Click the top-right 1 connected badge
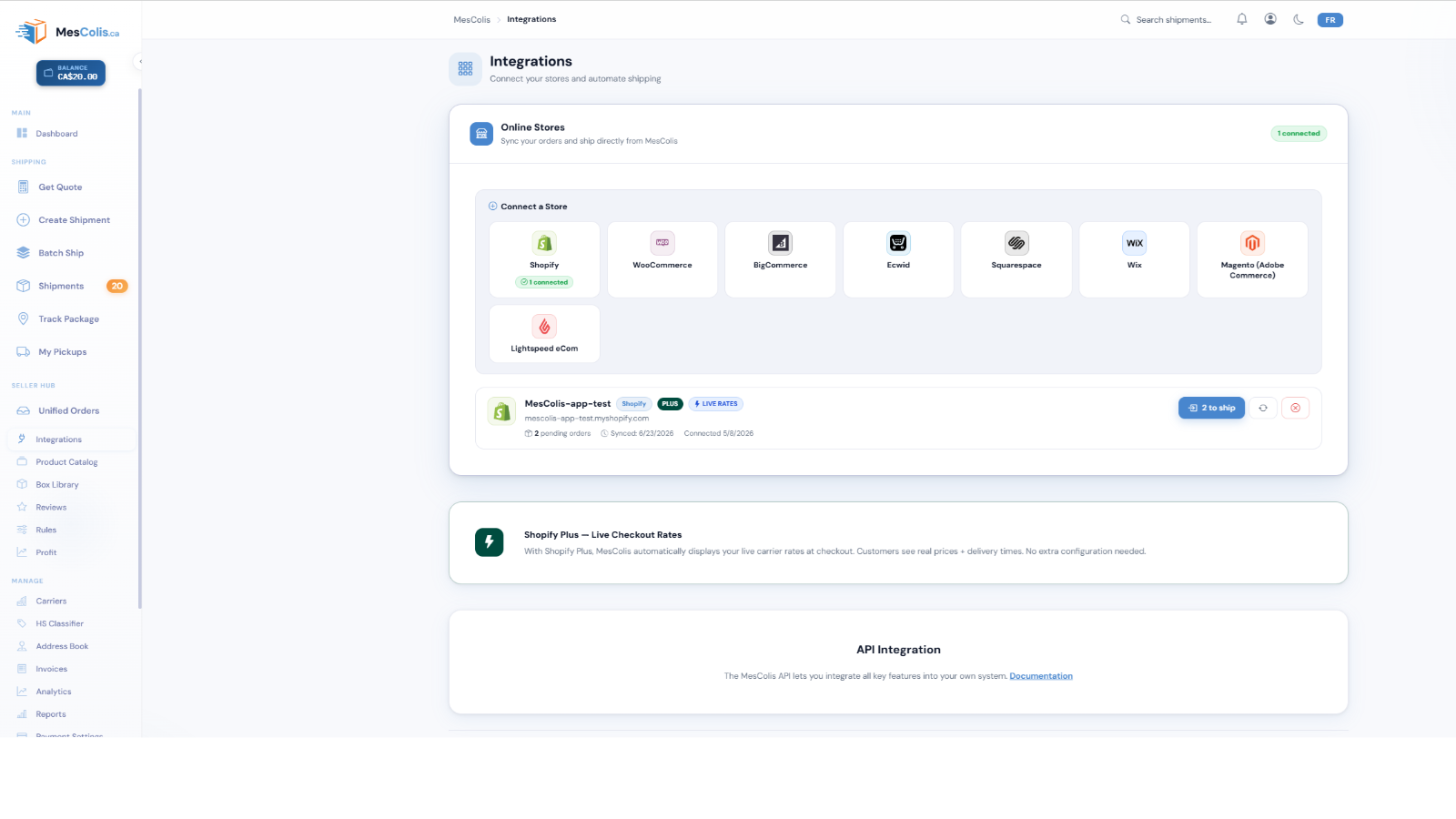 [1299, 134]
